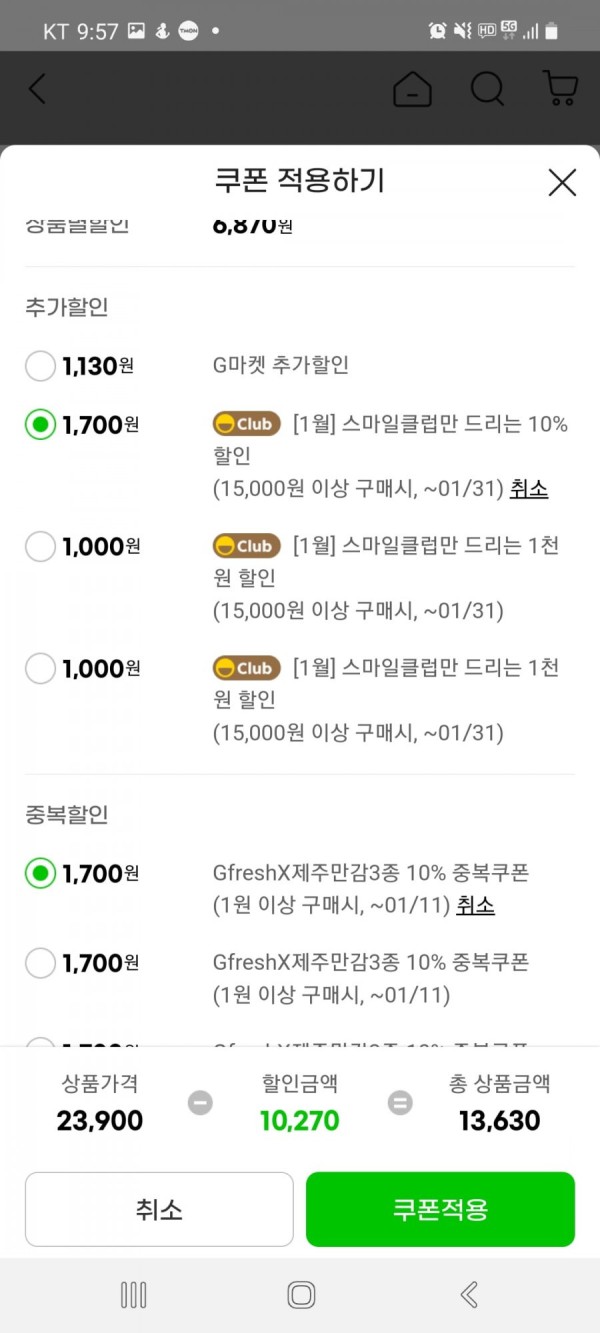Screen dimensions: 600x1333
Task: Tap the white 취소 button
Action: (x=159, y=1209)
